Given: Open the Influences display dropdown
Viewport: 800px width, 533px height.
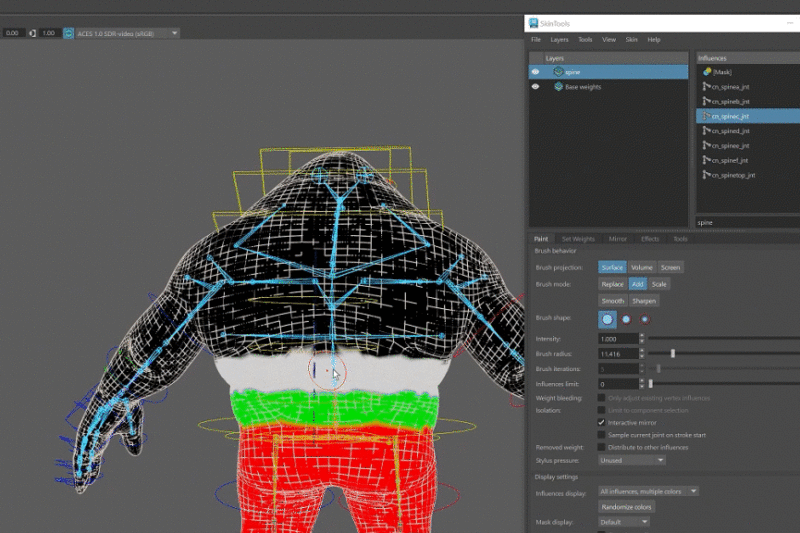Looking at the screenshot, I should point(648,491).
